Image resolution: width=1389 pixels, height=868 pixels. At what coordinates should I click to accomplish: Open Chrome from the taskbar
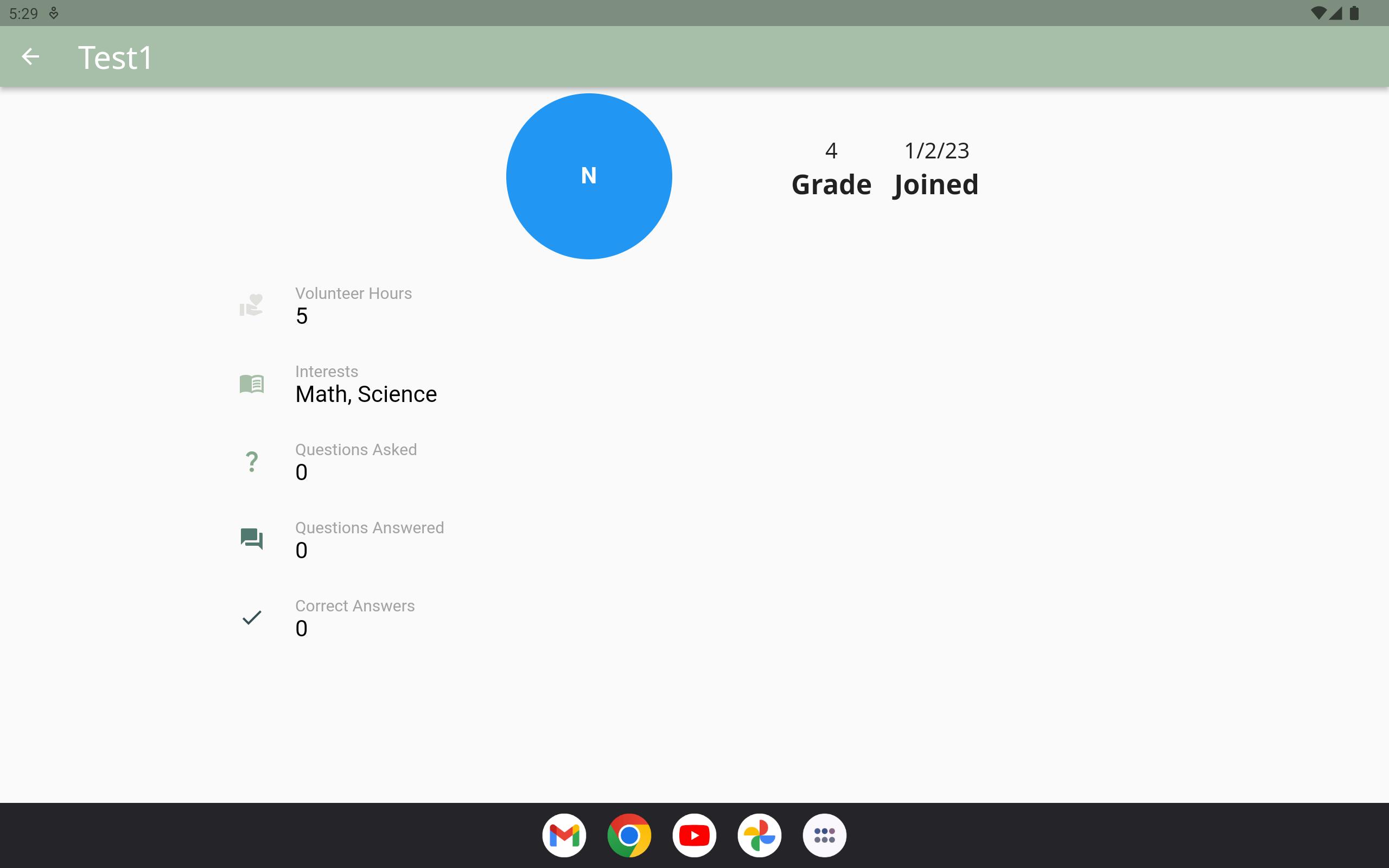(629, 835)
